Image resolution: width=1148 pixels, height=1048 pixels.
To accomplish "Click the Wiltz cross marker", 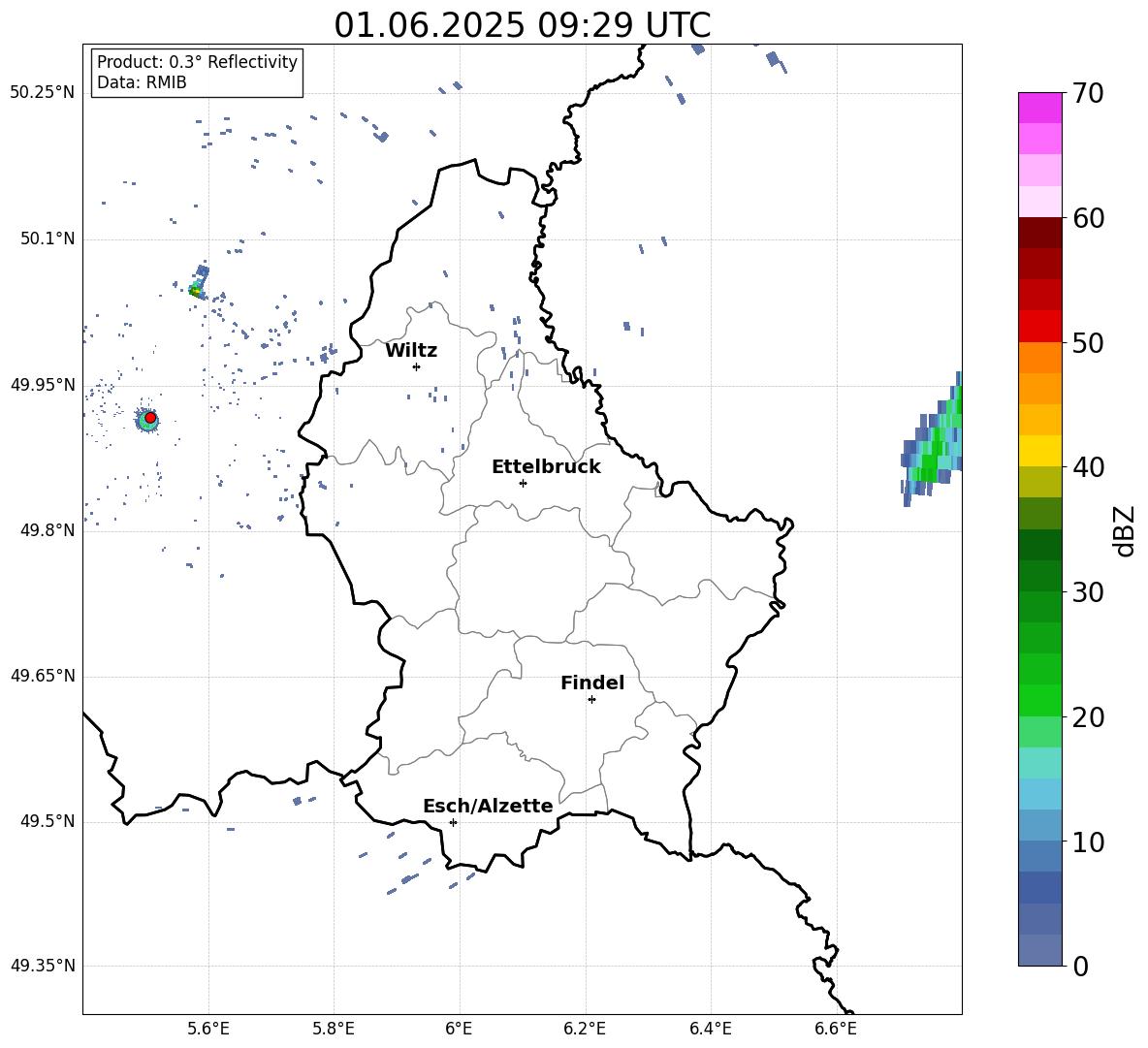I will tap(417, 366).
